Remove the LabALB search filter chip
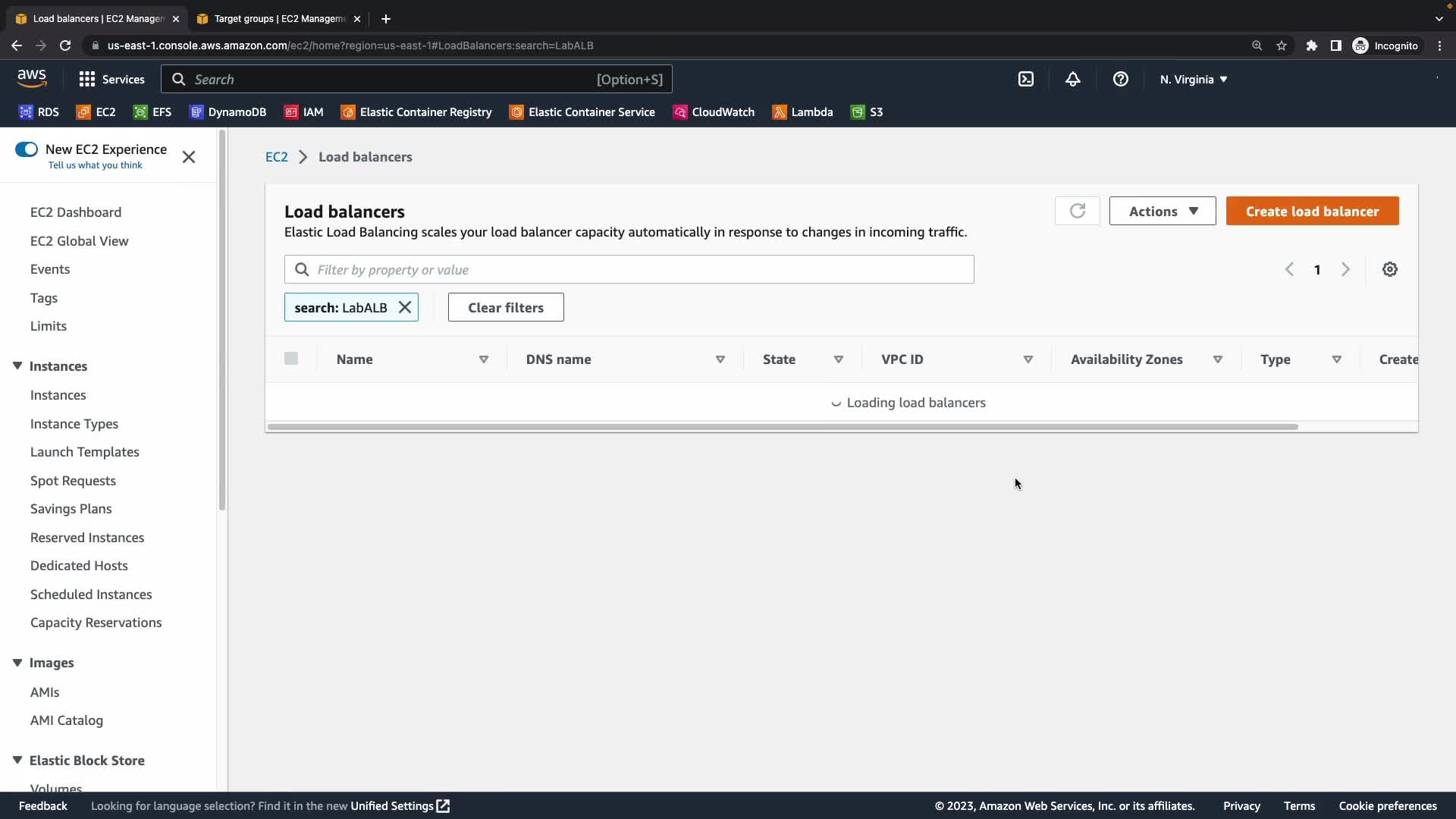The height and width of the screenshot is (819, 1456). 405,307
